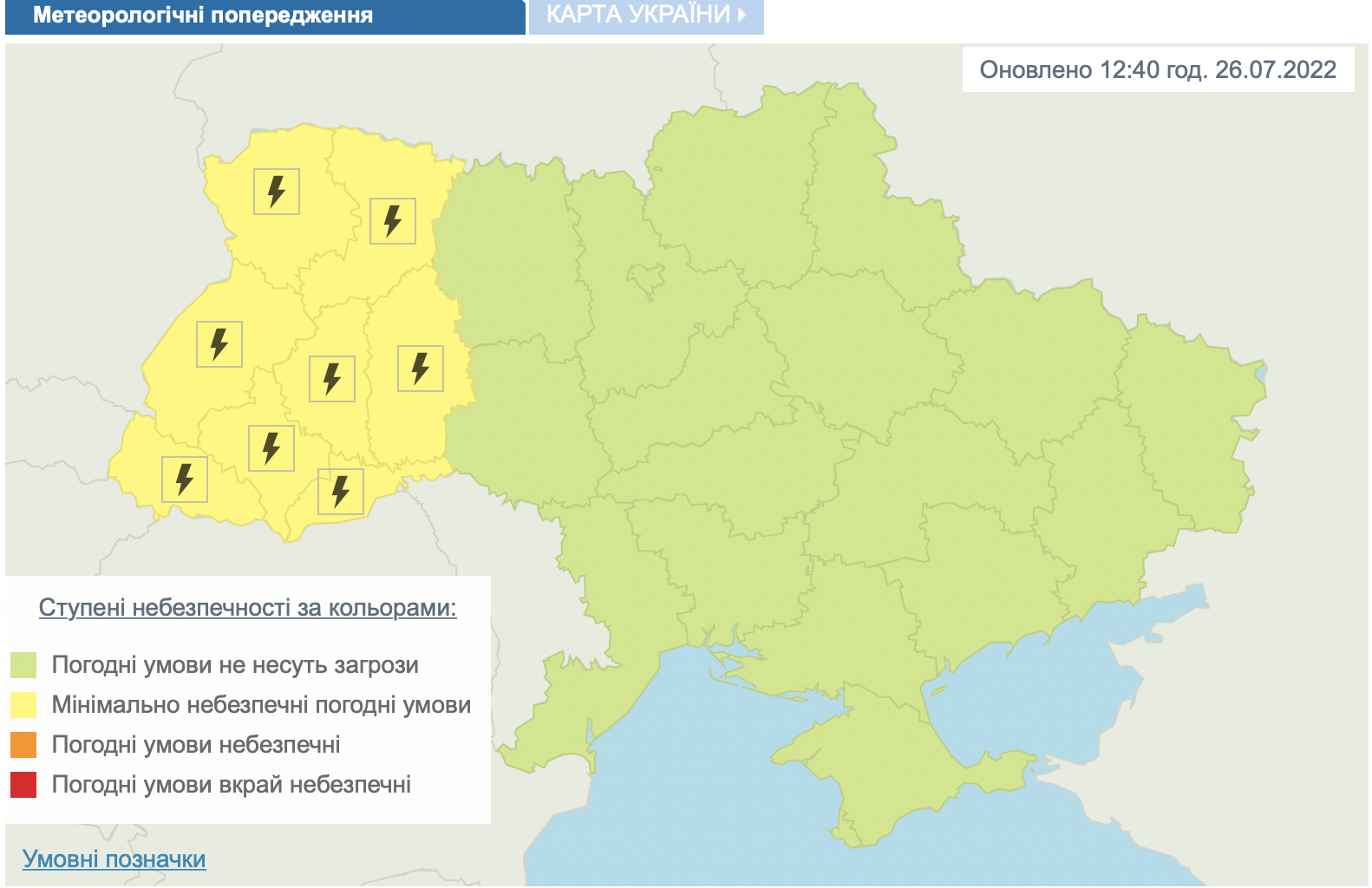Screen dimensions: 1372x888
Task: Select the red extremely dangerous legend swatch
Action: click(23, 785)
